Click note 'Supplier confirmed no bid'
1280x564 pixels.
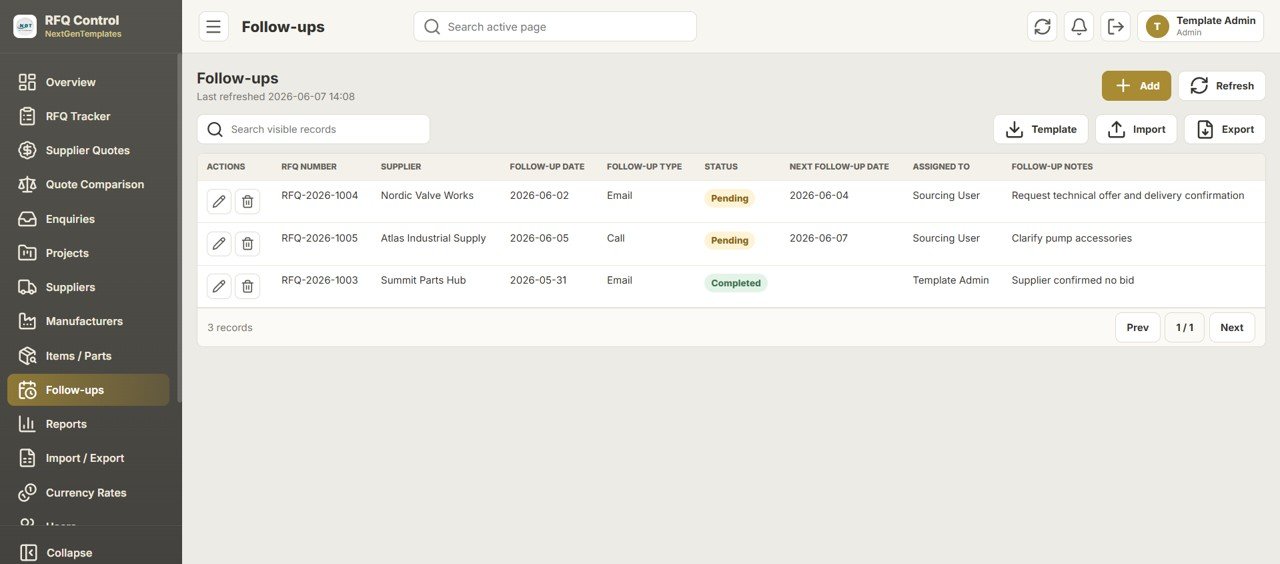coord(1073,280)
